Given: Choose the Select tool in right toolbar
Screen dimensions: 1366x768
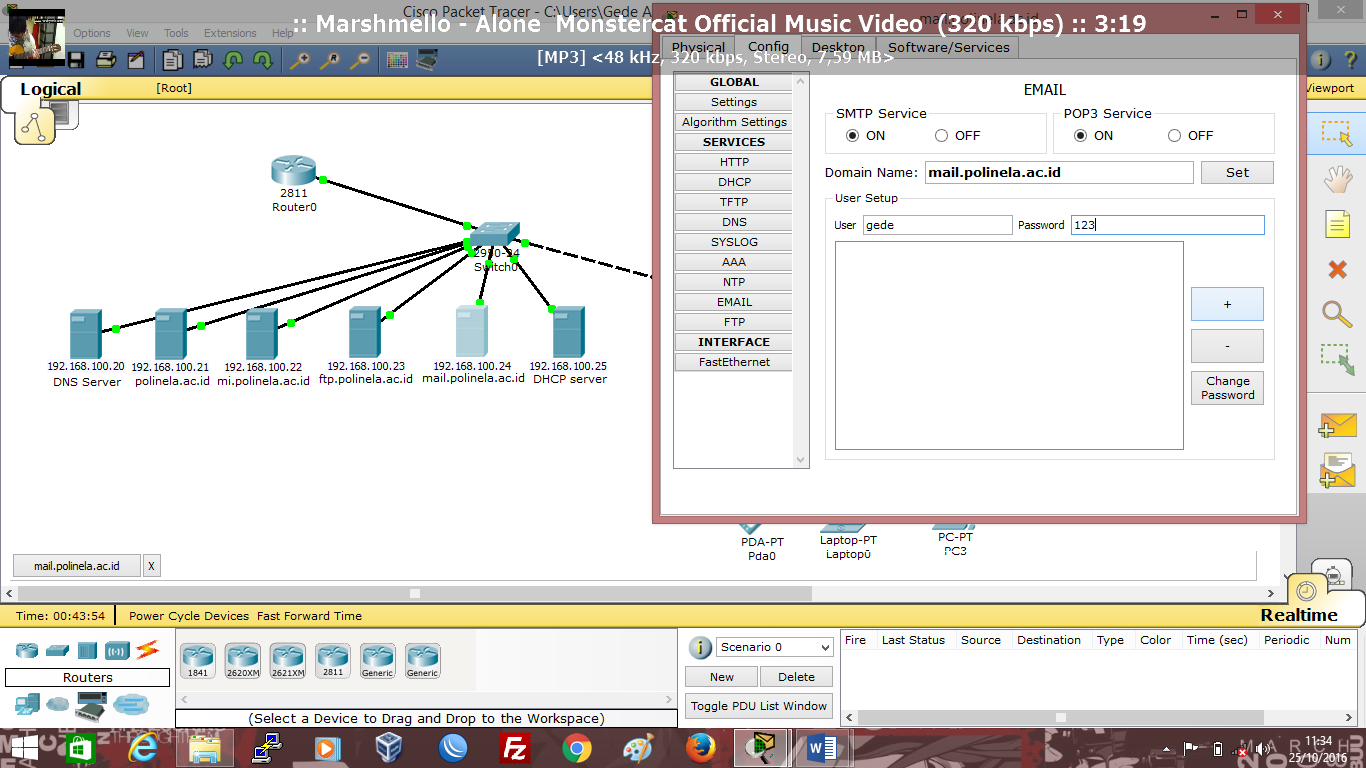Looking at the screenshot, I should pyautogui.click(x=1337, y=134).
